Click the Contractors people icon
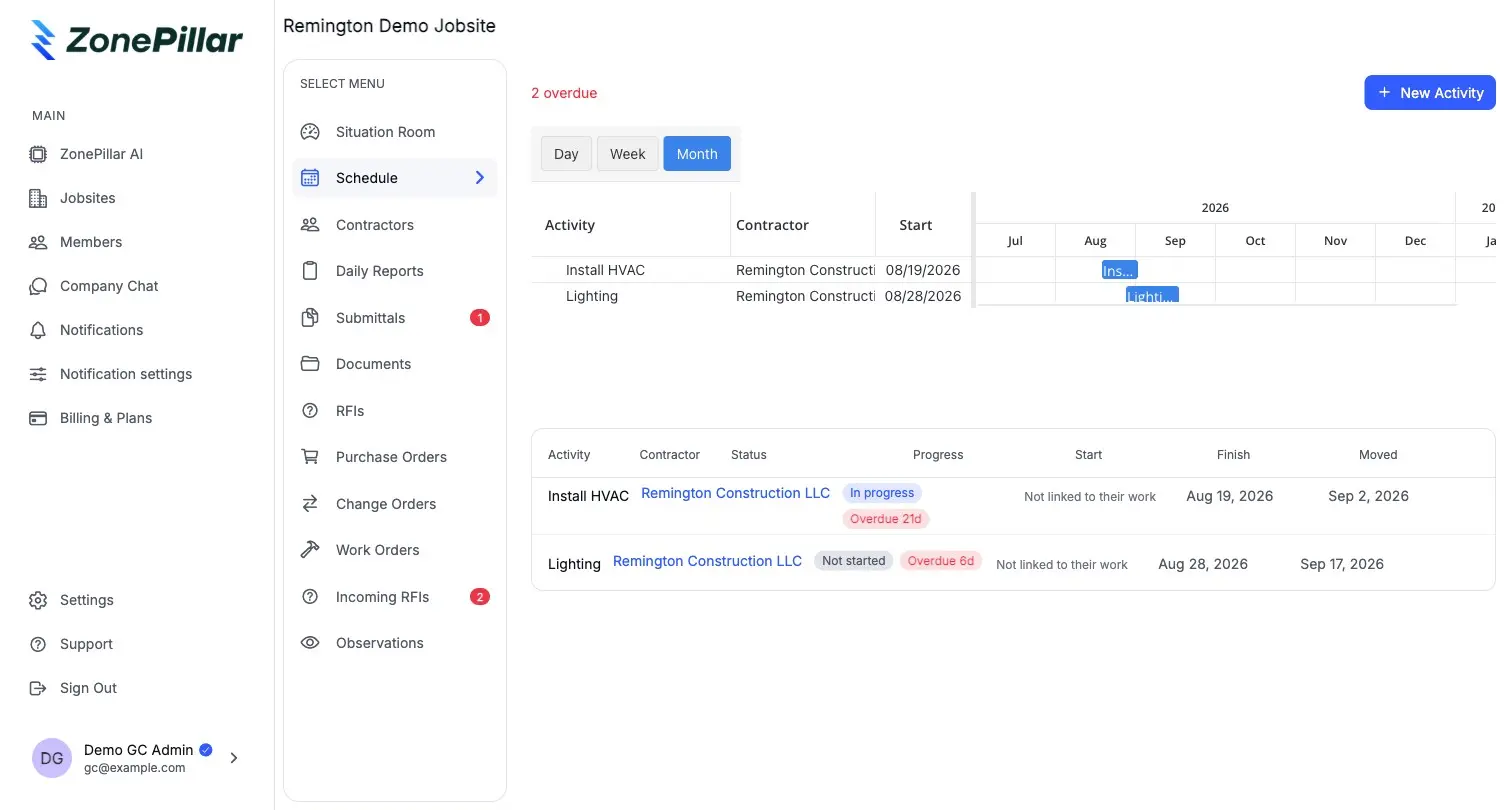Viewport: 1512px width, 810px height. click(310, 225)
